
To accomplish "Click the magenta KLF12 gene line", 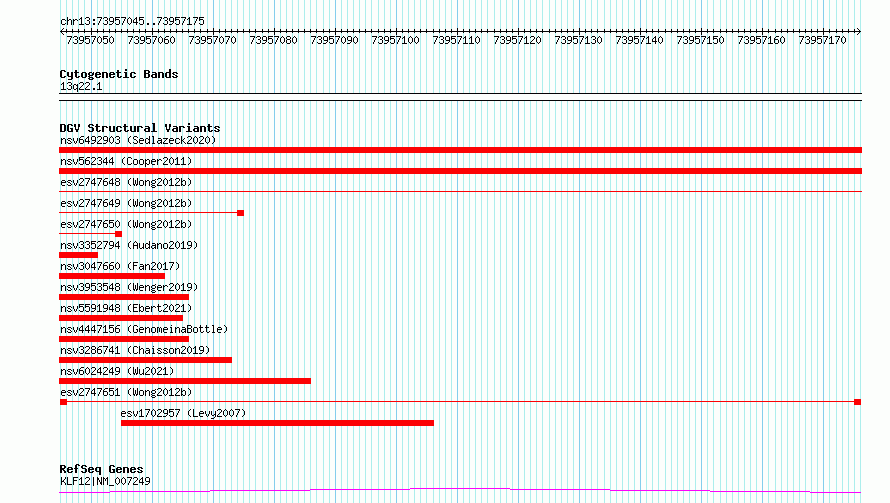I will [460, 491].
